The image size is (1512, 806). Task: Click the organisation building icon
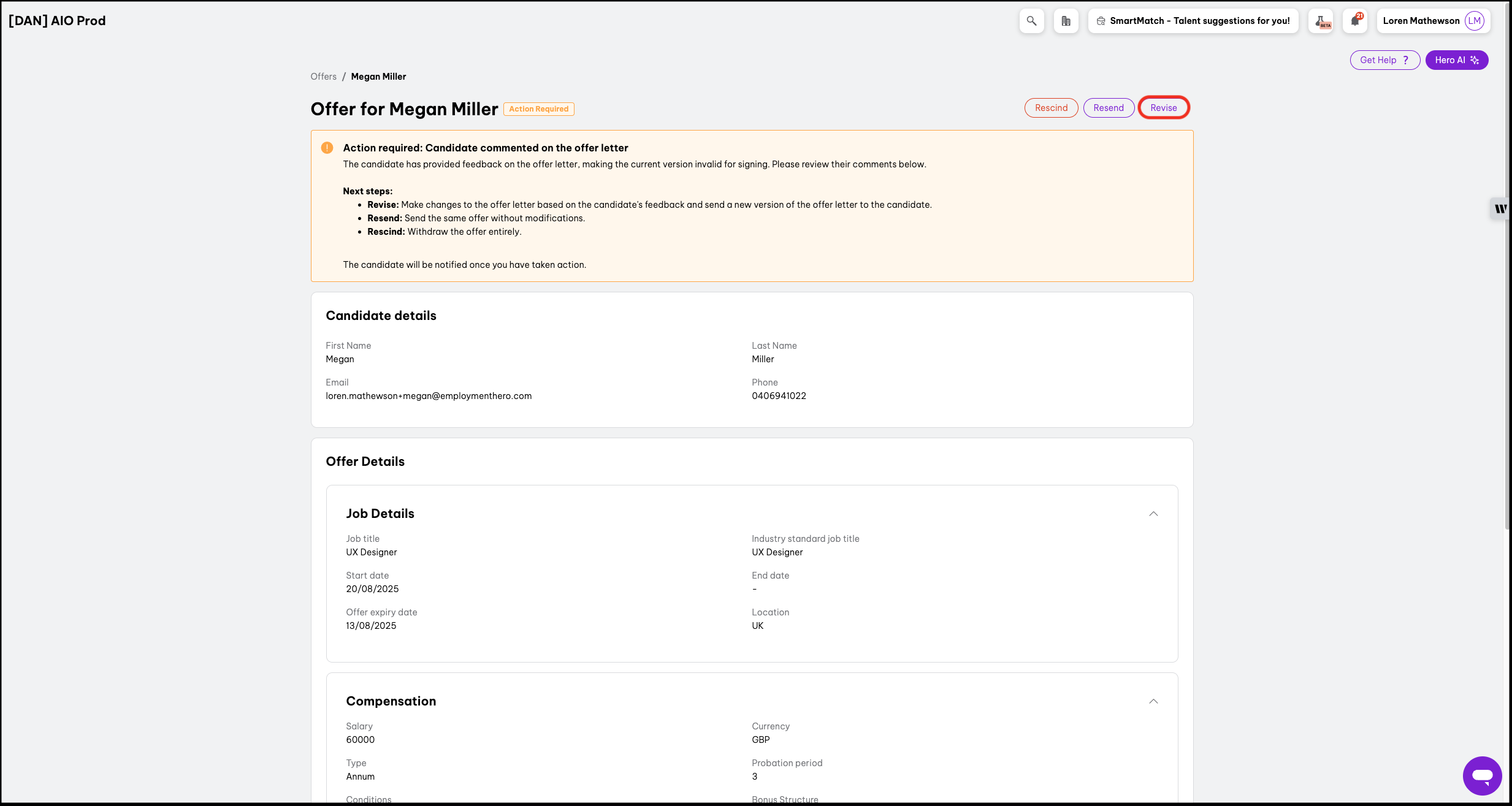coord(1066,21)
